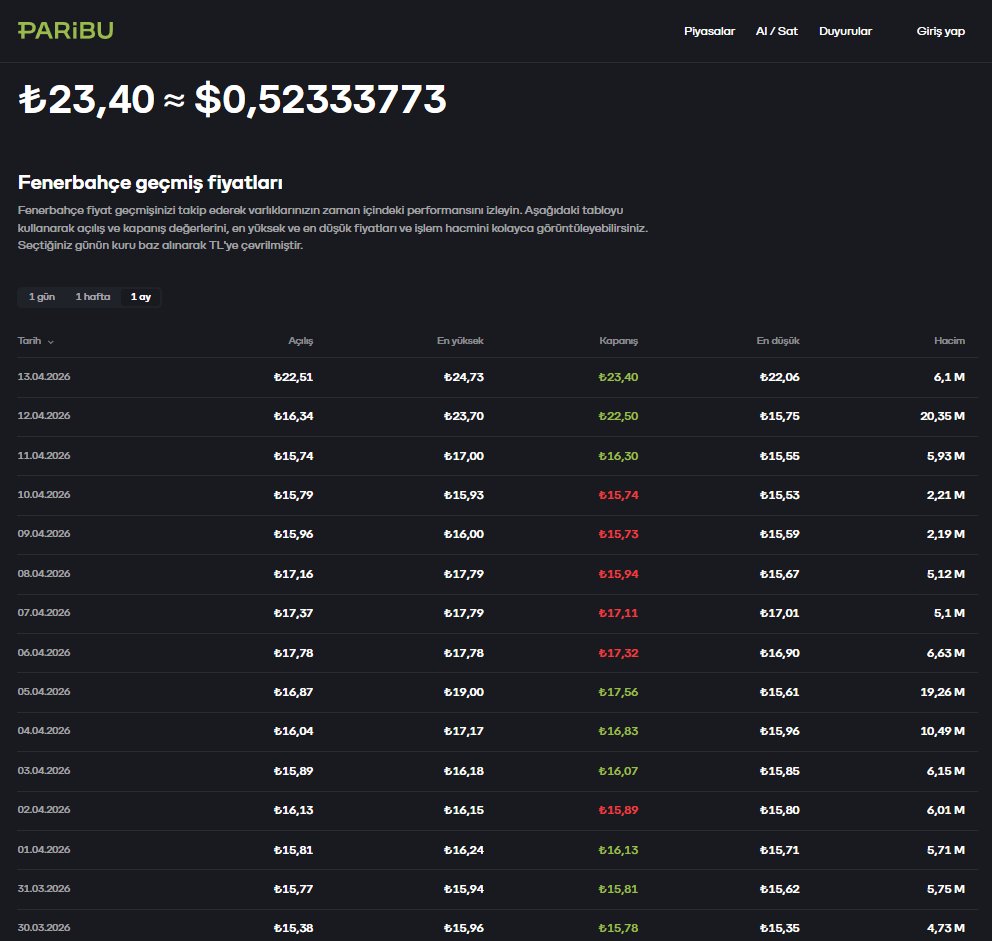Click red closing price ₺15,94
Screen dimensions: 992x941
[618, 574]
